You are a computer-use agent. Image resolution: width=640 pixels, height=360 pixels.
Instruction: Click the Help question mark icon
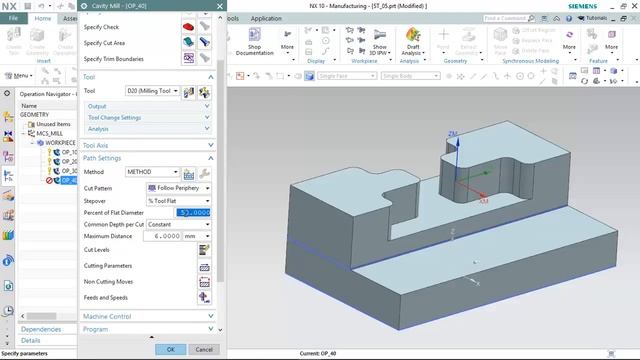[x=569, y=18]
